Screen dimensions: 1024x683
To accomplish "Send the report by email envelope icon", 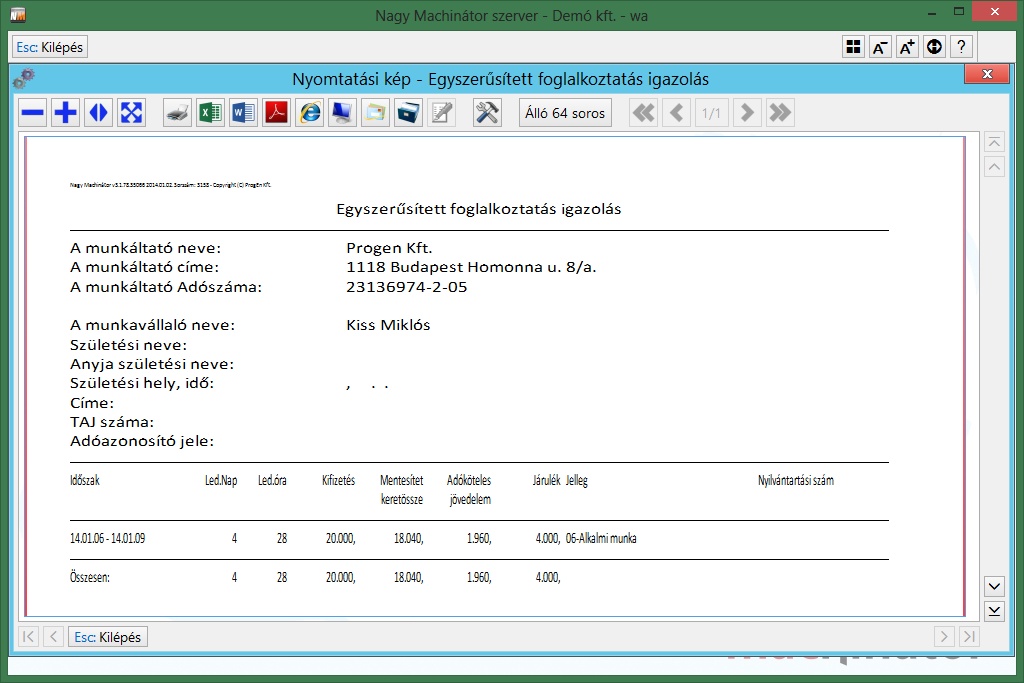I will click(375, 113).
